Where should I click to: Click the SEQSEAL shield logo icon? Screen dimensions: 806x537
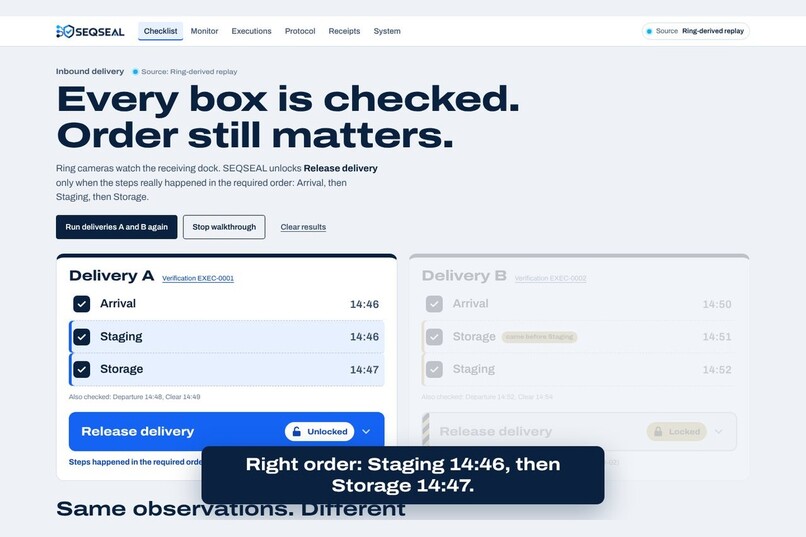click(65, 31)
